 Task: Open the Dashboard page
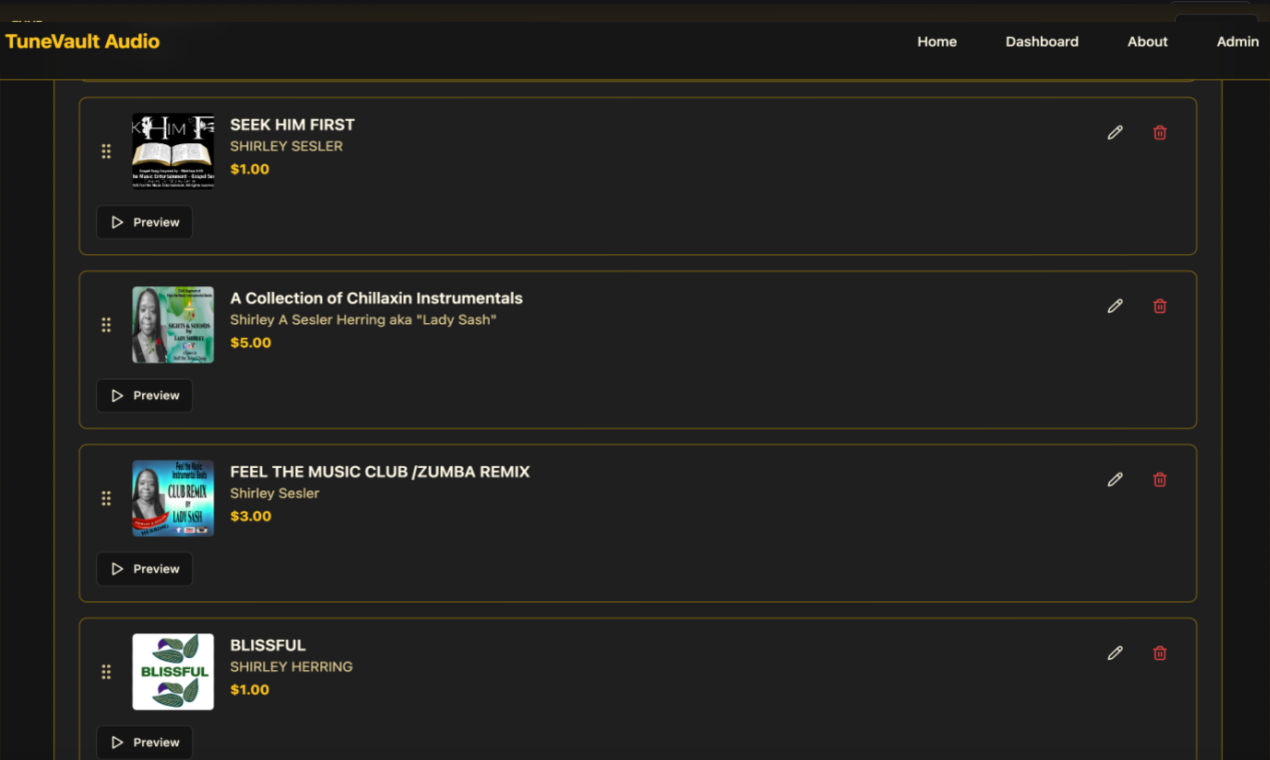(x=1041, y=41)
